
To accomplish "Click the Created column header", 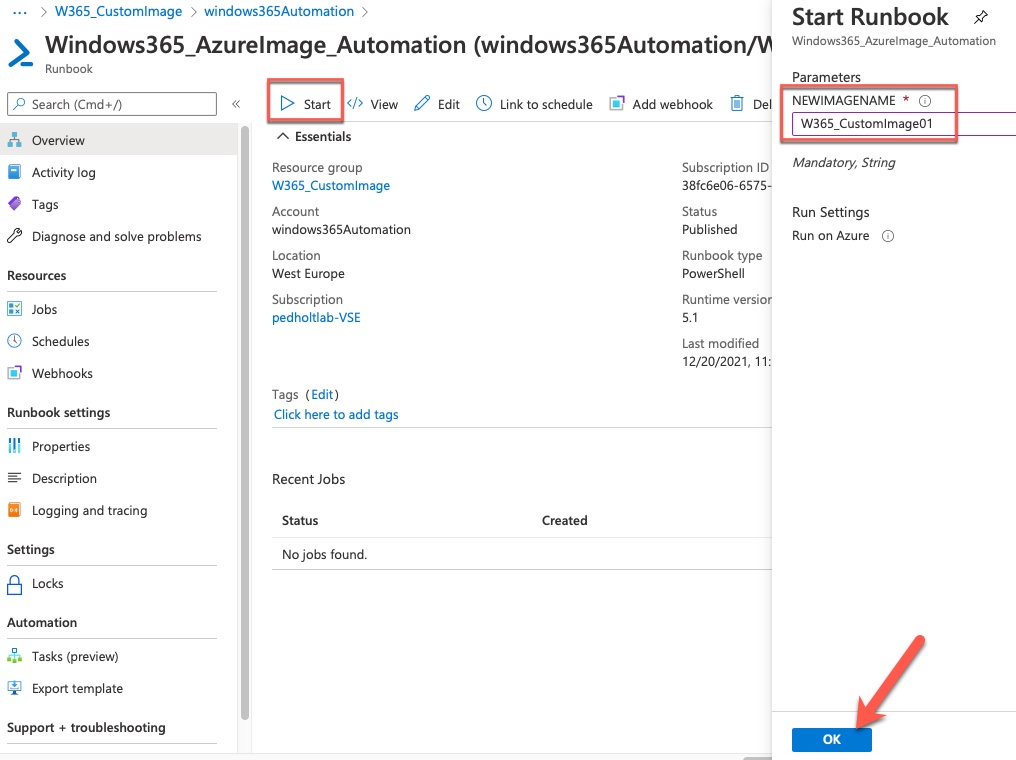I will point(564,520).
